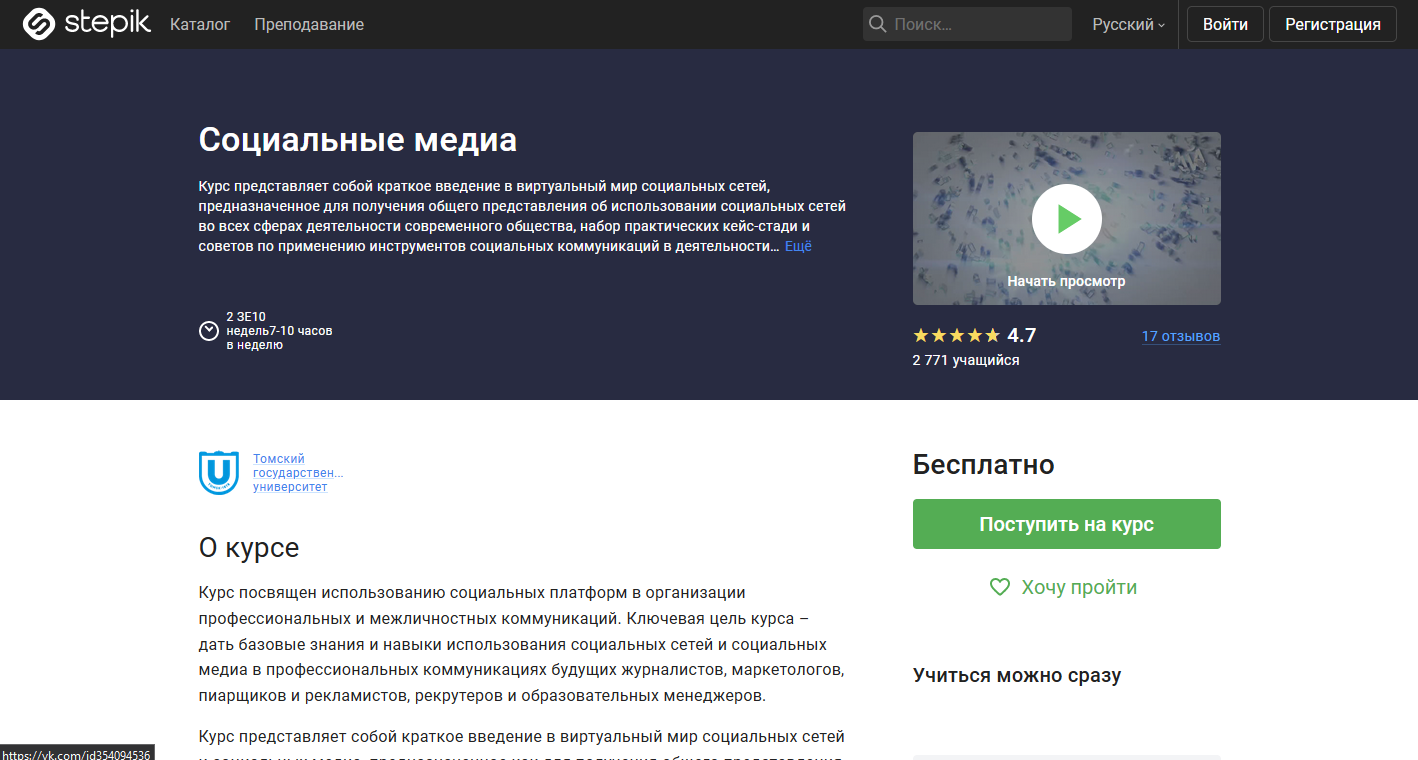Click the clock icon next to course workload

[x=208, y=330]
